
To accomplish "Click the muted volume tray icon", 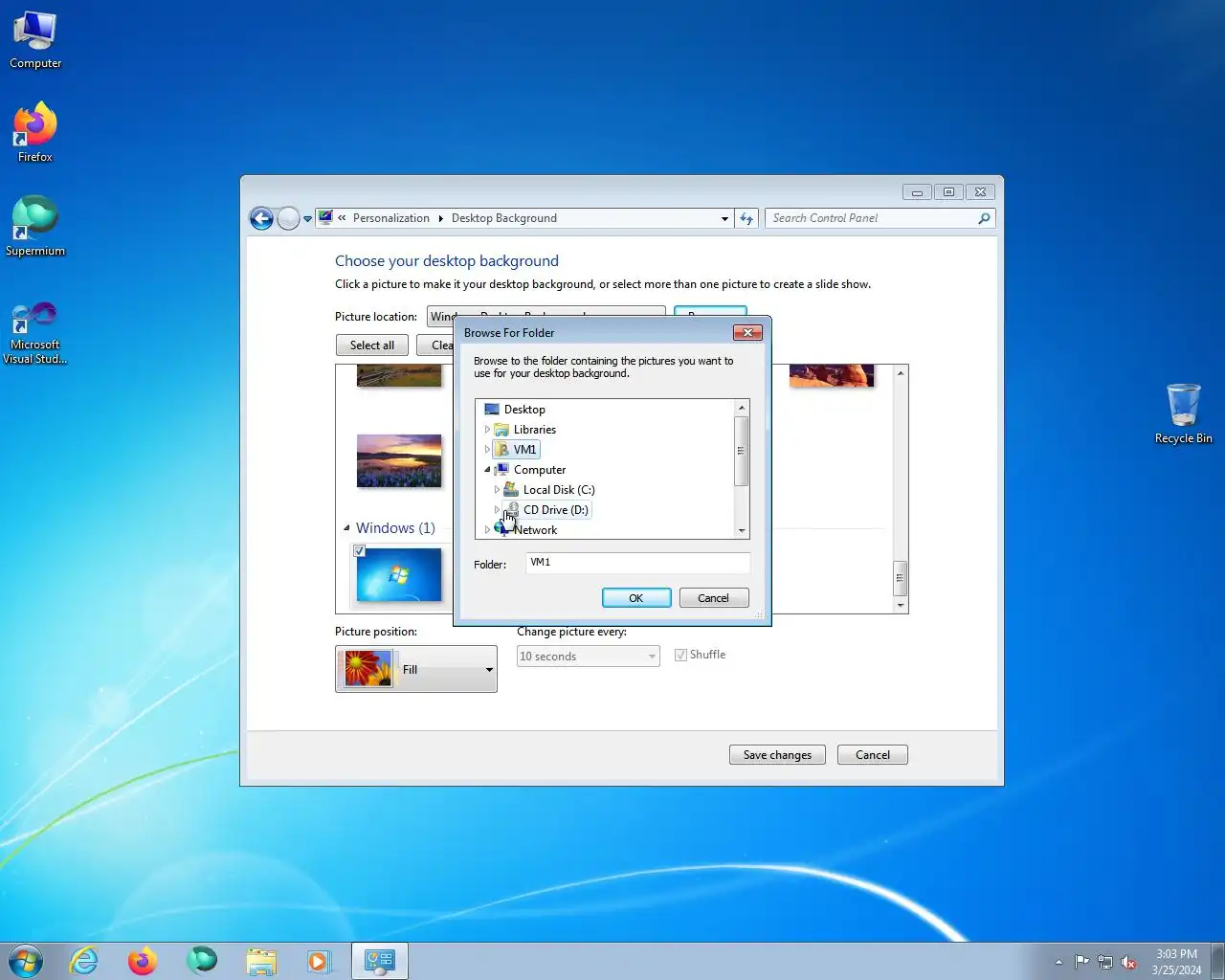I will [x=1129, y=962].
